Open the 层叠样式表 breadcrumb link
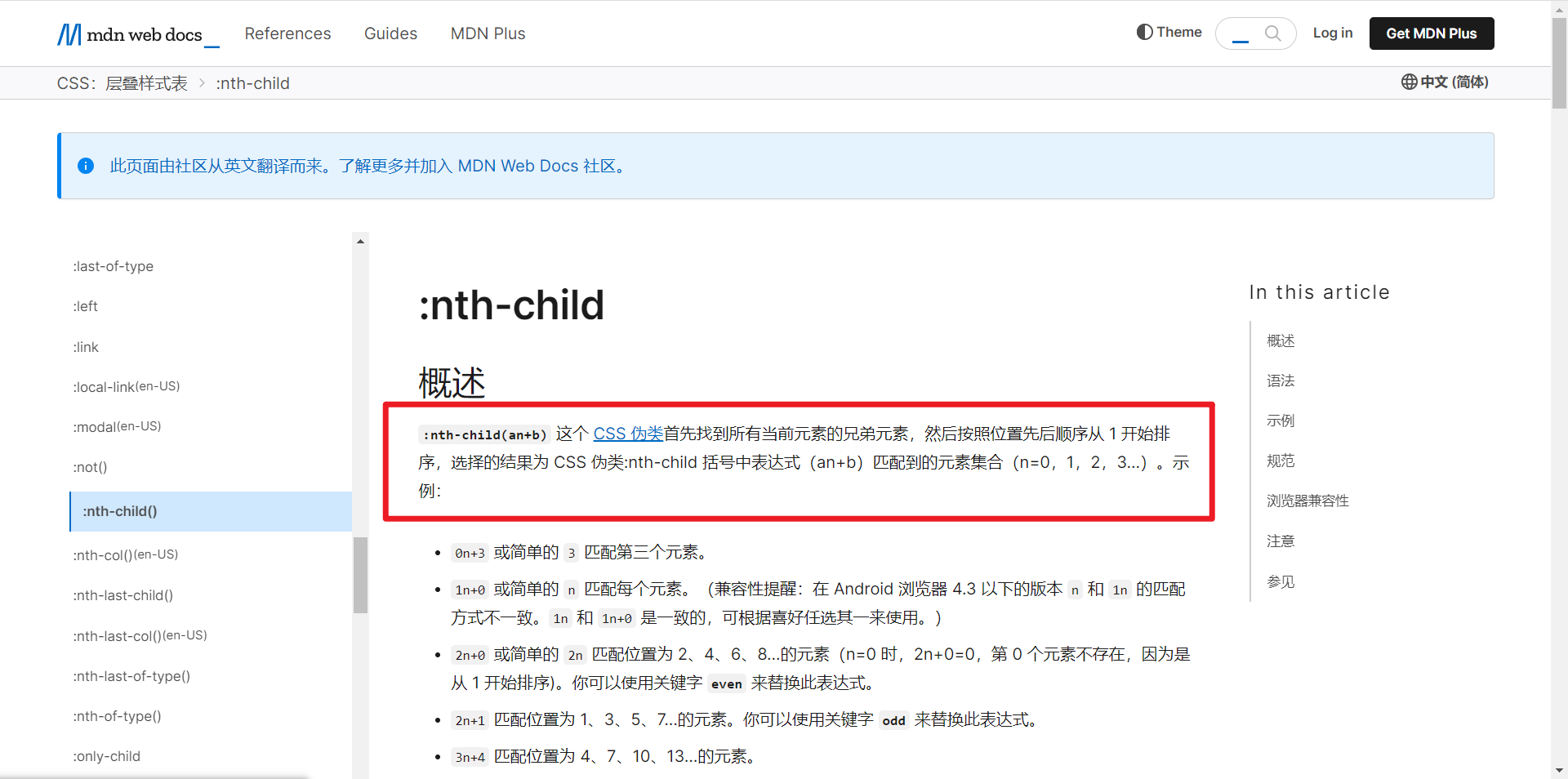The height and width of the screenshot is (779, 1568). point(146,82)
